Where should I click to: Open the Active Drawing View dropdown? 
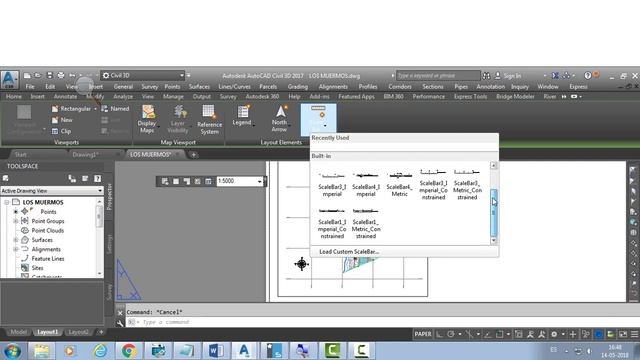[52, 191]
